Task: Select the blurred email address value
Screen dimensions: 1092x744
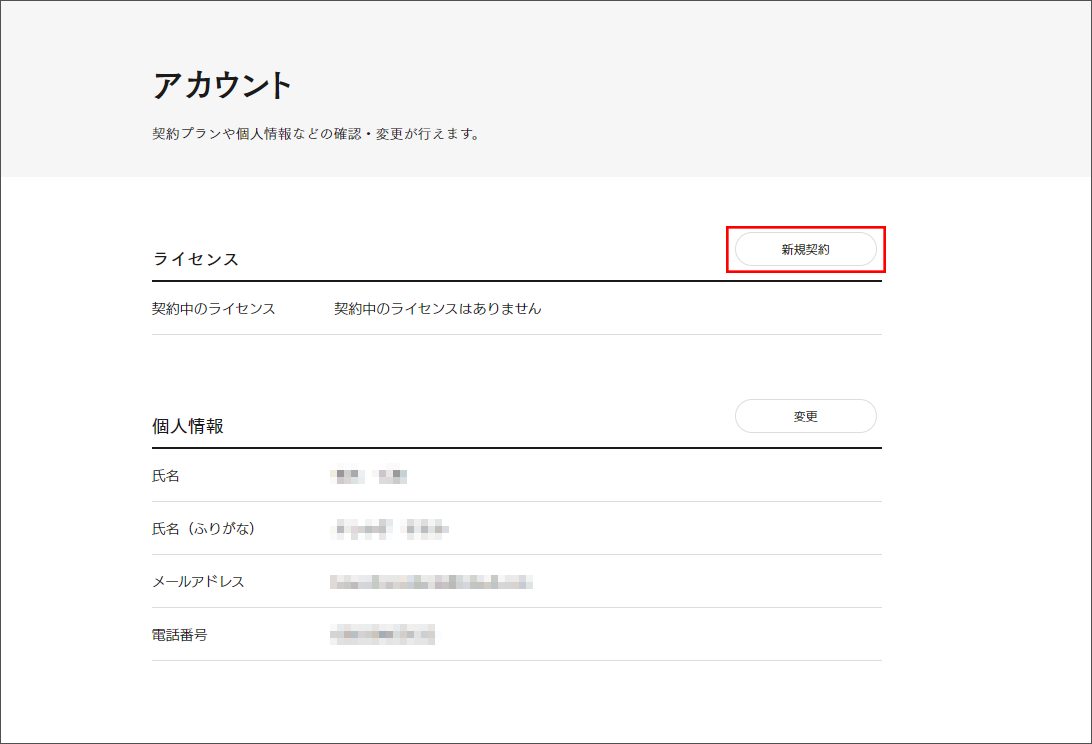Action: [x=431, y=582]
